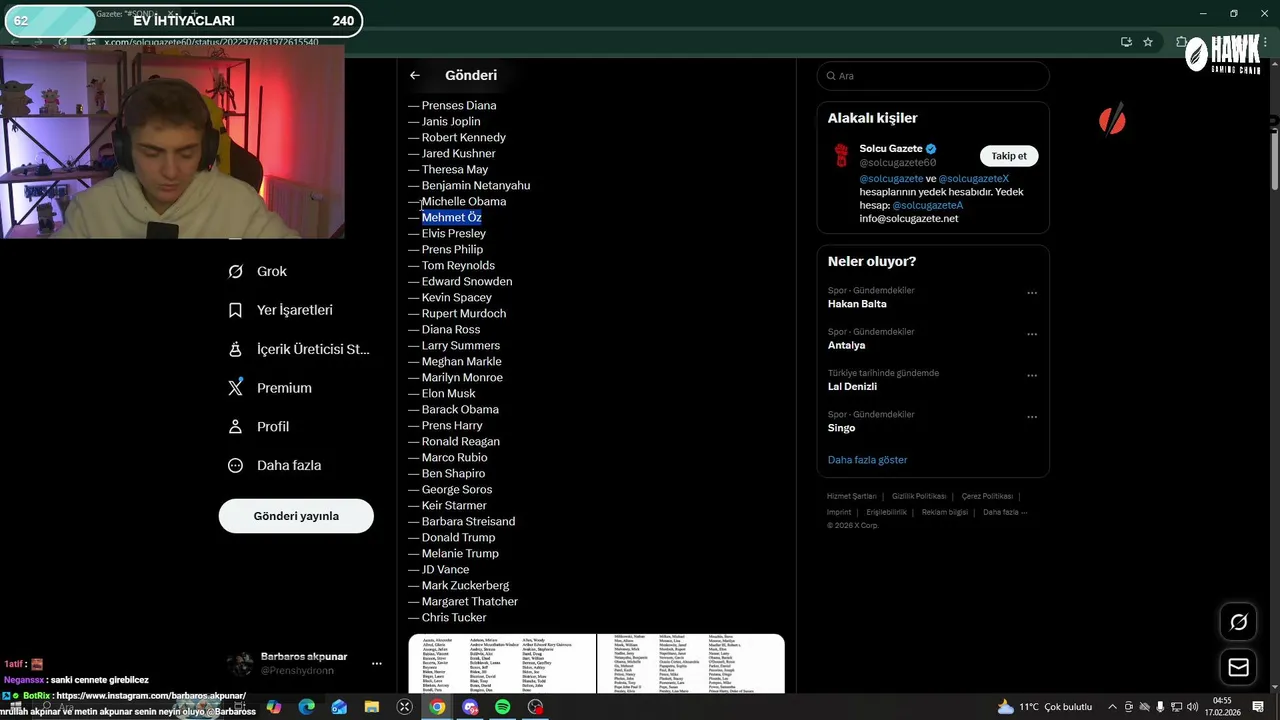This screenshot has height=720, width=1280.
Task: Click the name Edward Snowden
Action: 467,281
